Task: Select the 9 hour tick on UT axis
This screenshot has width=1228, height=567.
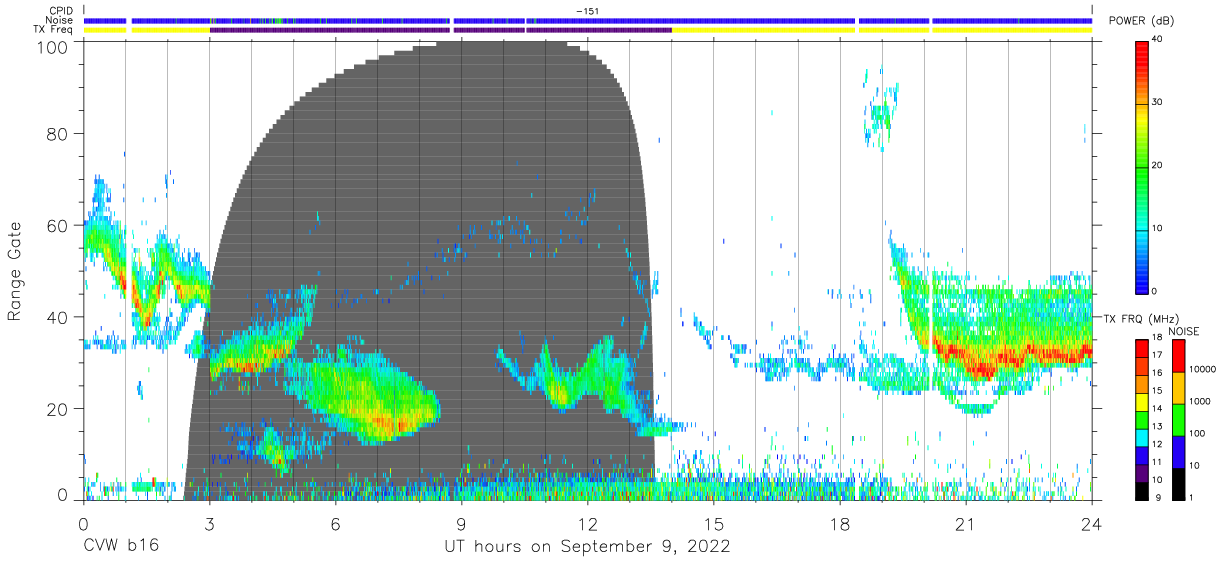Action: coord(461,524)
